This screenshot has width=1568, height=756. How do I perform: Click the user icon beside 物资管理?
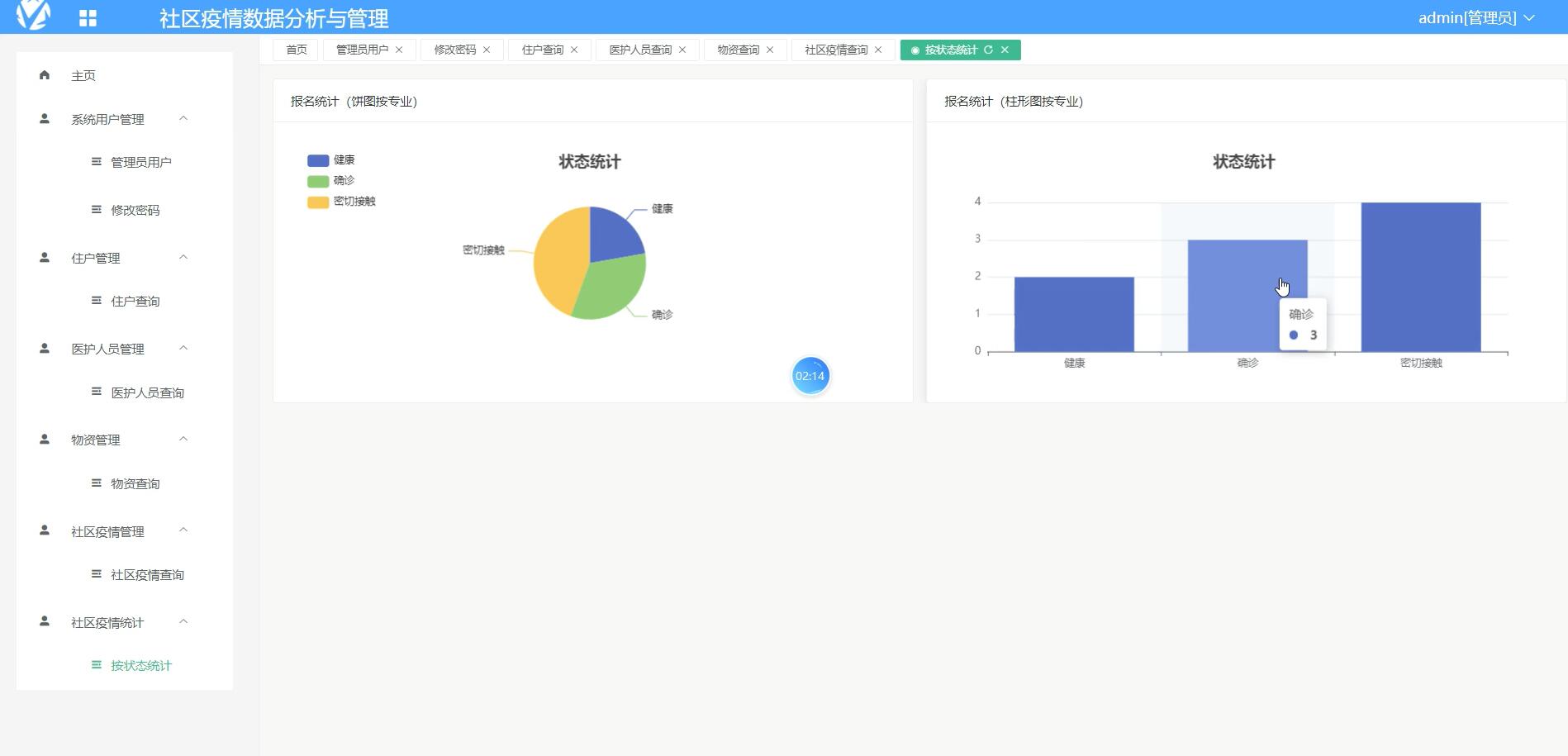43,440
